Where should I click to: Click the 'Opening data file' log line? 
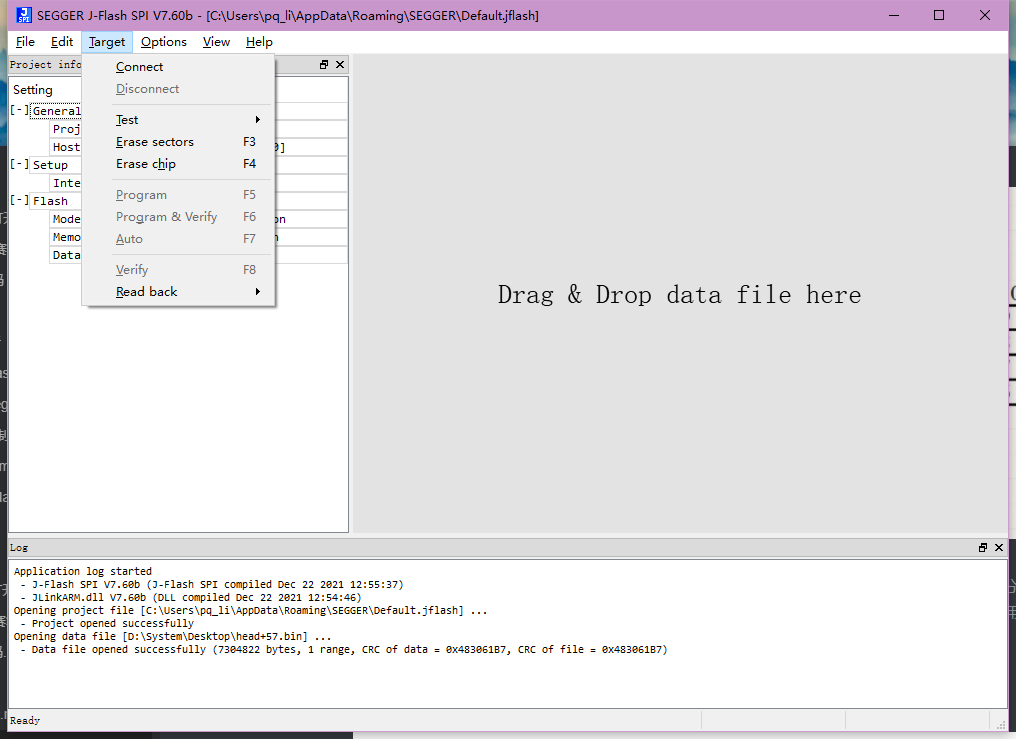[172, 636]
